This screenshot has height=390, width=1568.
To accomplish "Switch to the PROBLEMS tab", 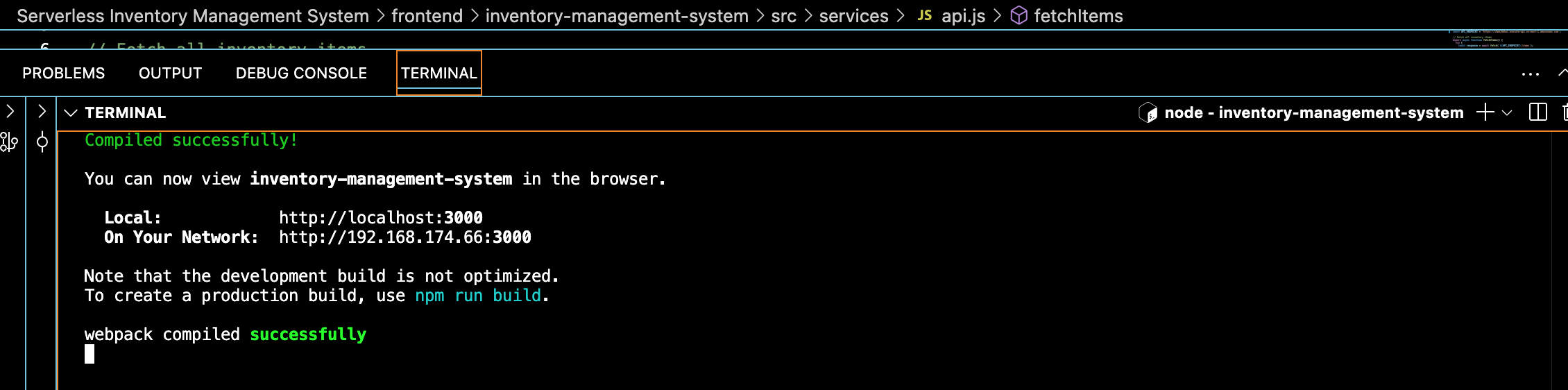I will [63, 73].
